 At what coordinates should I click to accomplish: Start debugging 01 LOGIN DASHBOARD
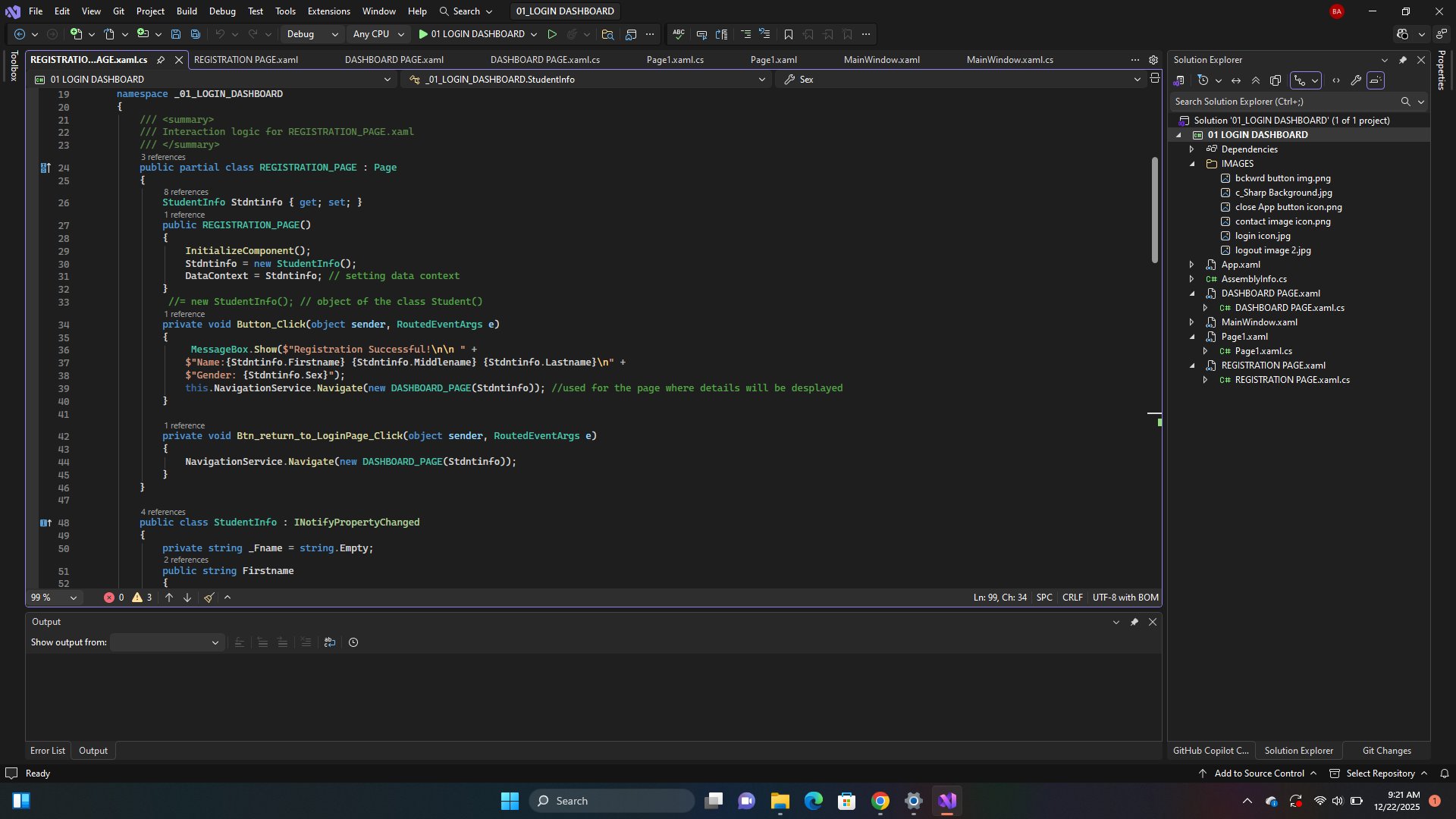tap(470, 34)
